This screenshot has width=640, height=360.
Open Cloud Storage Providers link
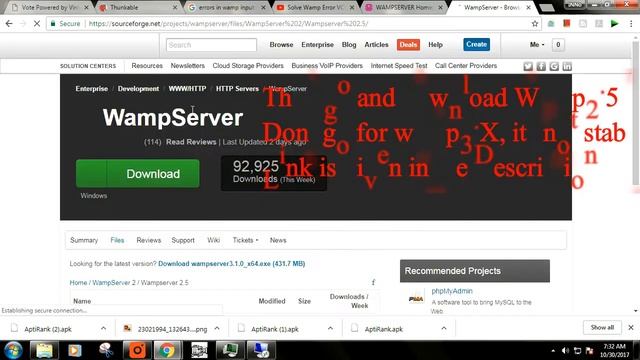[248, 65]
